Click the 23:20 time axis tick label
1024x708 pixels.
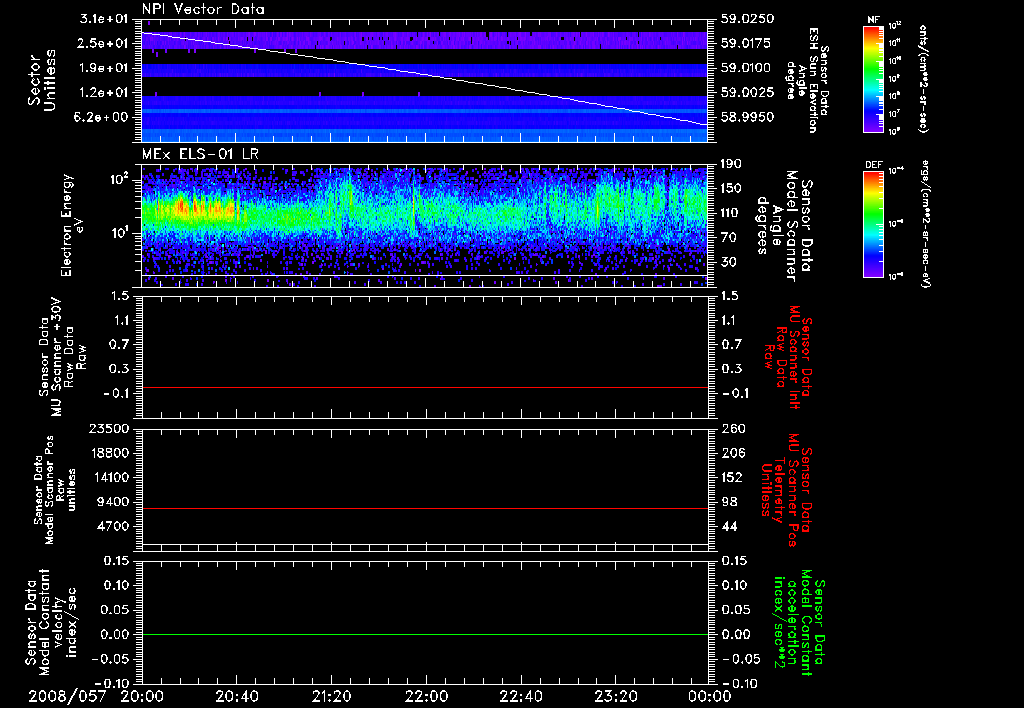coord(615,696)
